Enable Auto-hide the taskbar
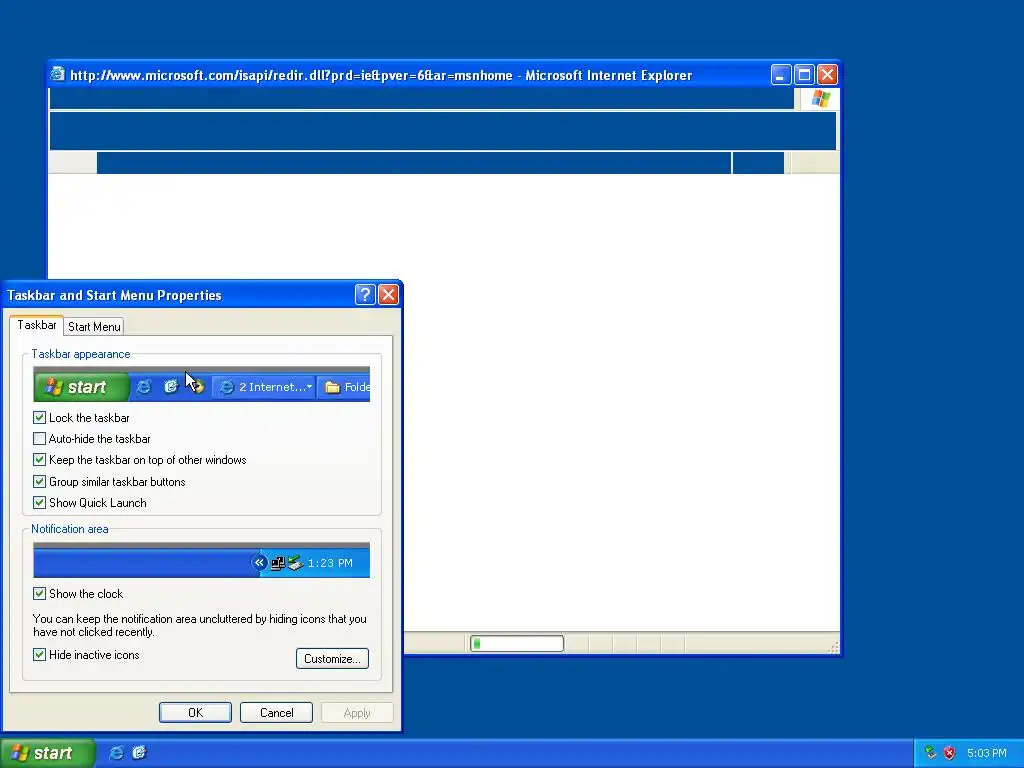Image resolution: width=1024 pixels, height=768 pixels. point(39,438)
